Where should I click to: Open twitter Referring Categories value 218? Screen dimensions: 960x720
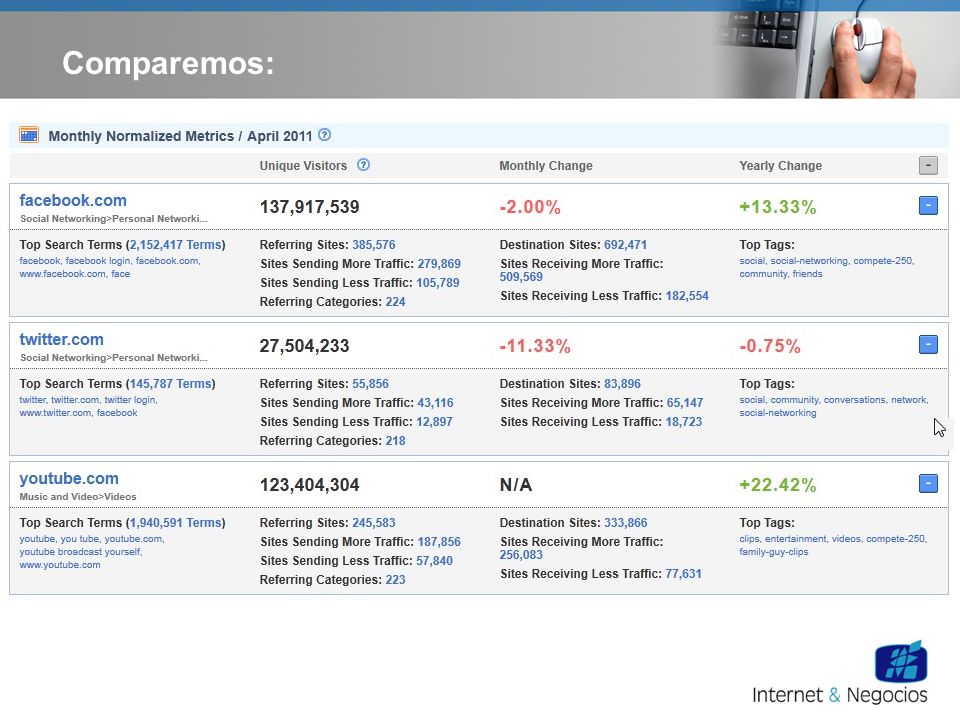click(396, 441)
